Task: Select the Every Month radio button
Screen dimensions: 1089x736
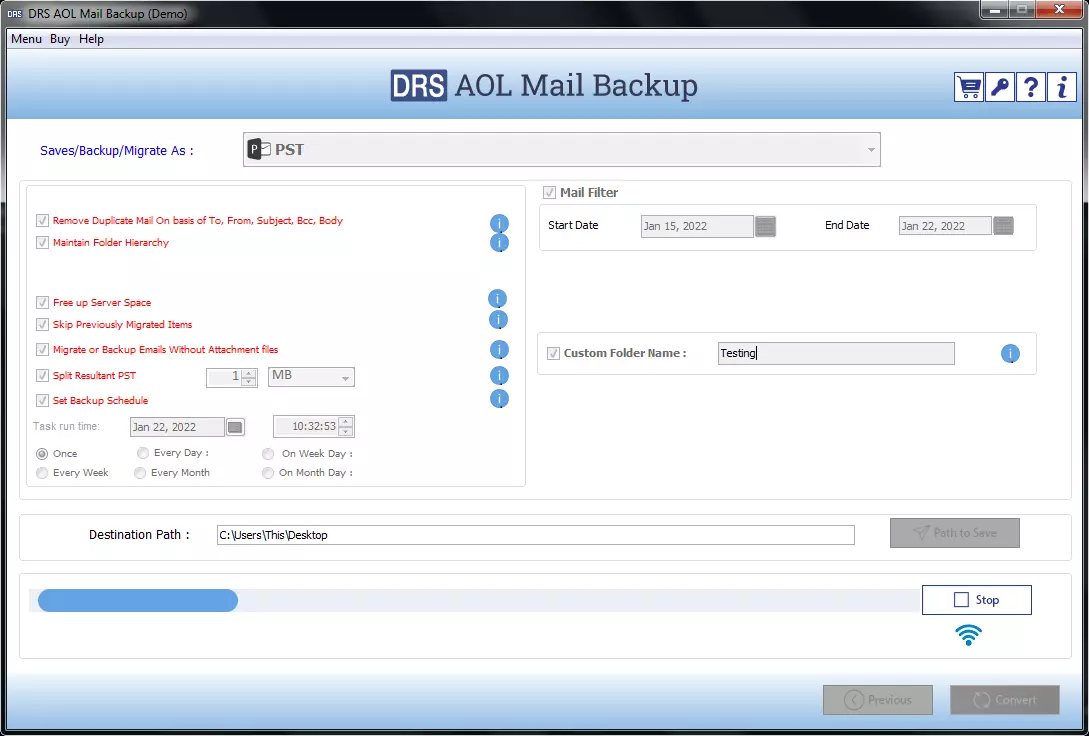Action: 140,473
